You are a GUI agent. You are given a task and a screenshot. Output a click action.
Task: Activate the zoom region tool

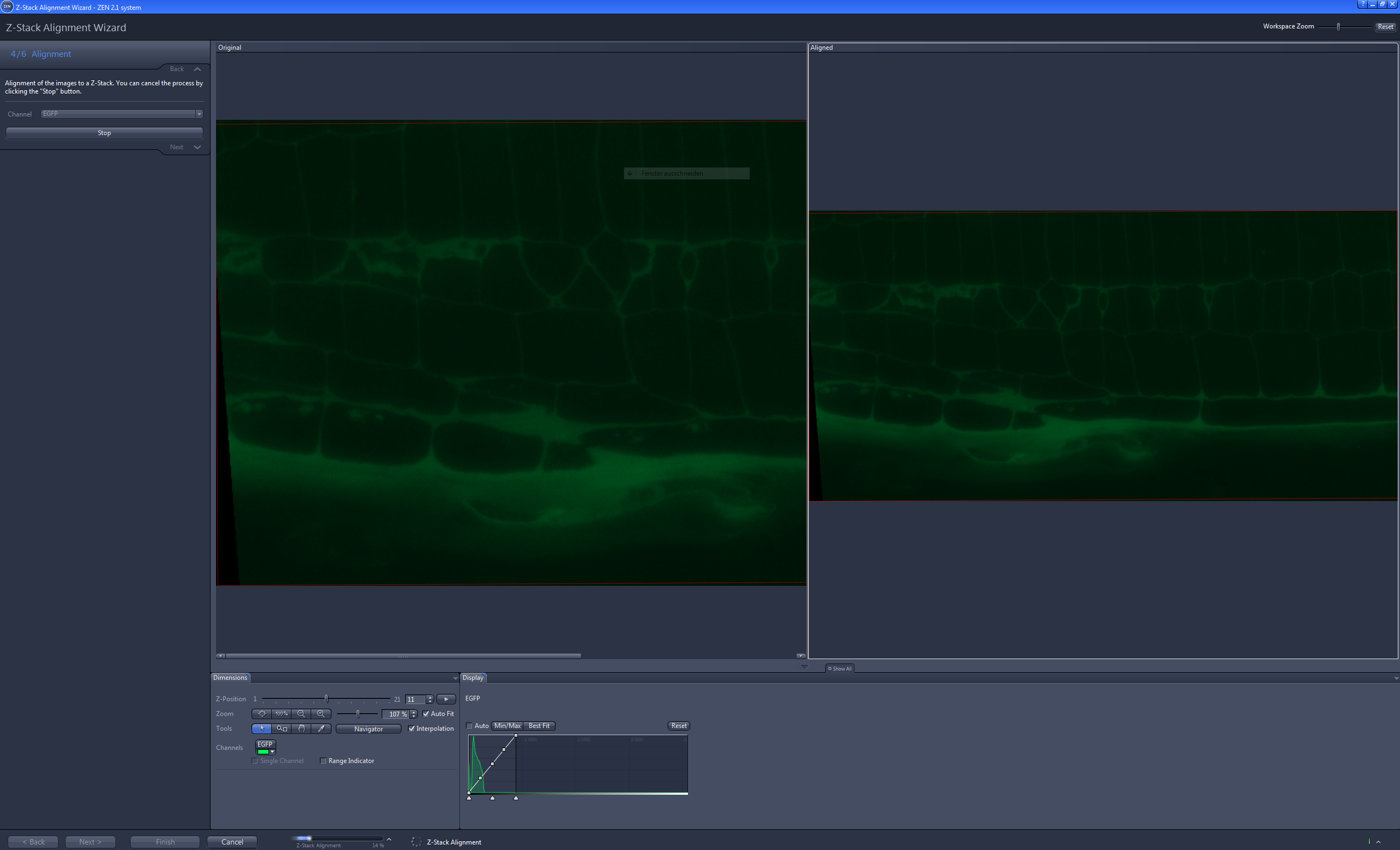point(282,730)
